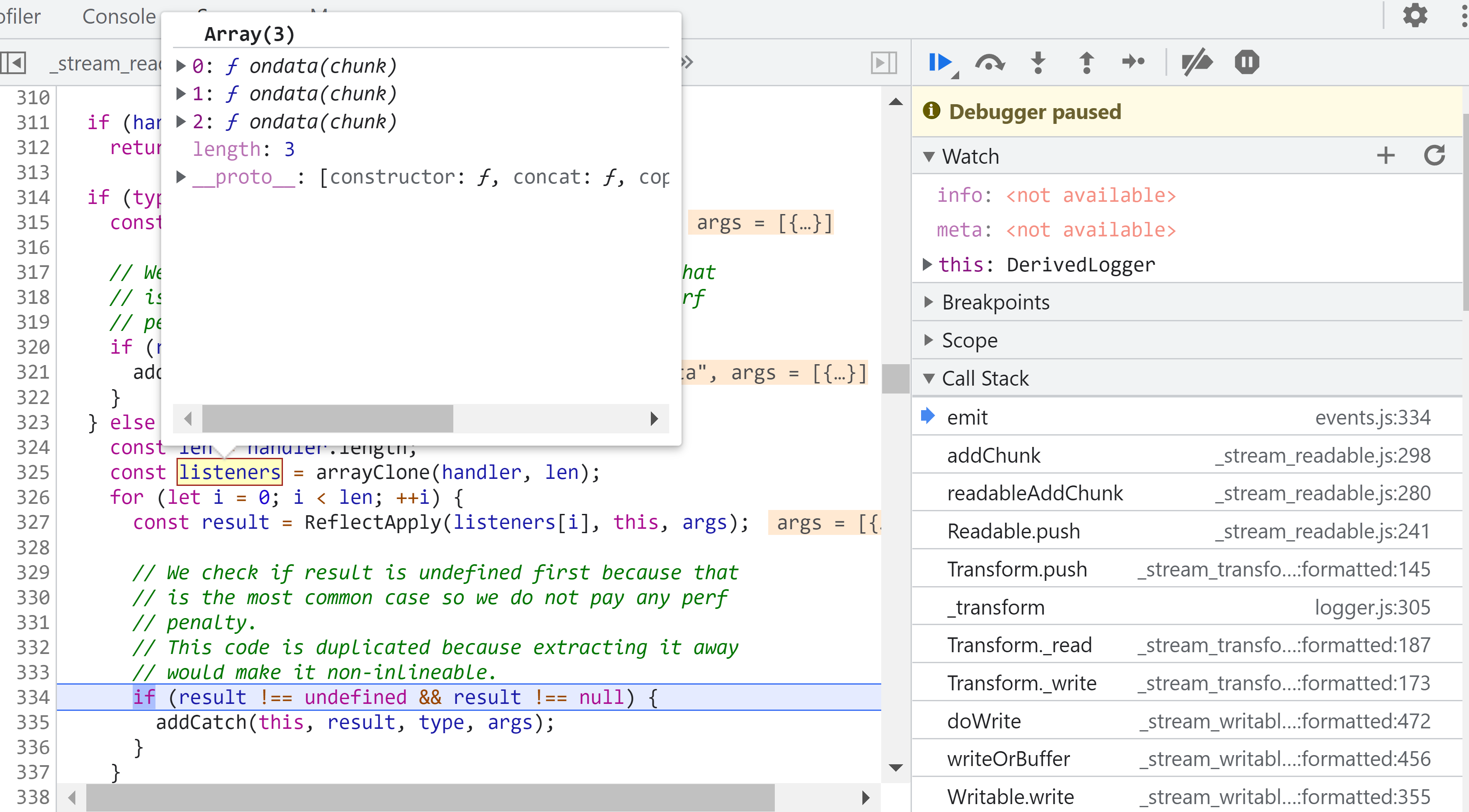Toggle pause on exceptions
This screenshot has height=812, width=1469.
[1247, 62]
